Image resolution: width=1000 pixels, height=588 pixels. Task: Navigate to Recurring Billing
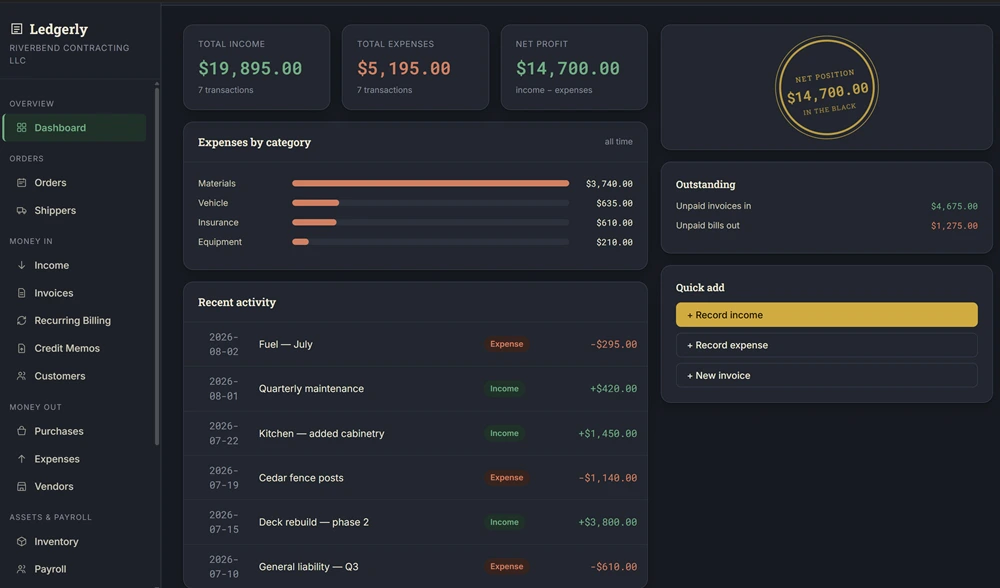click(75, 320)
